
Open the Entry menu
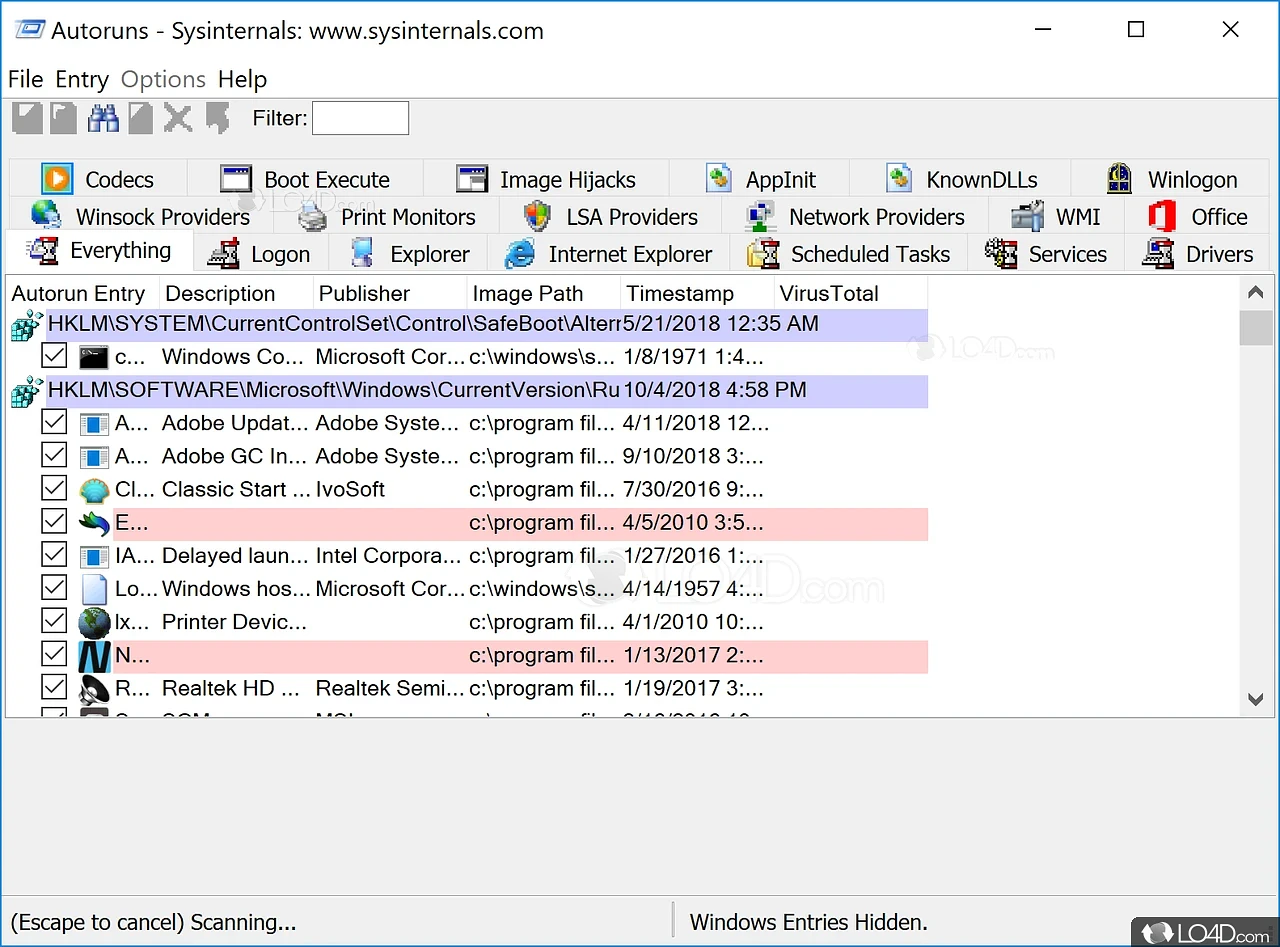(82, 79)
